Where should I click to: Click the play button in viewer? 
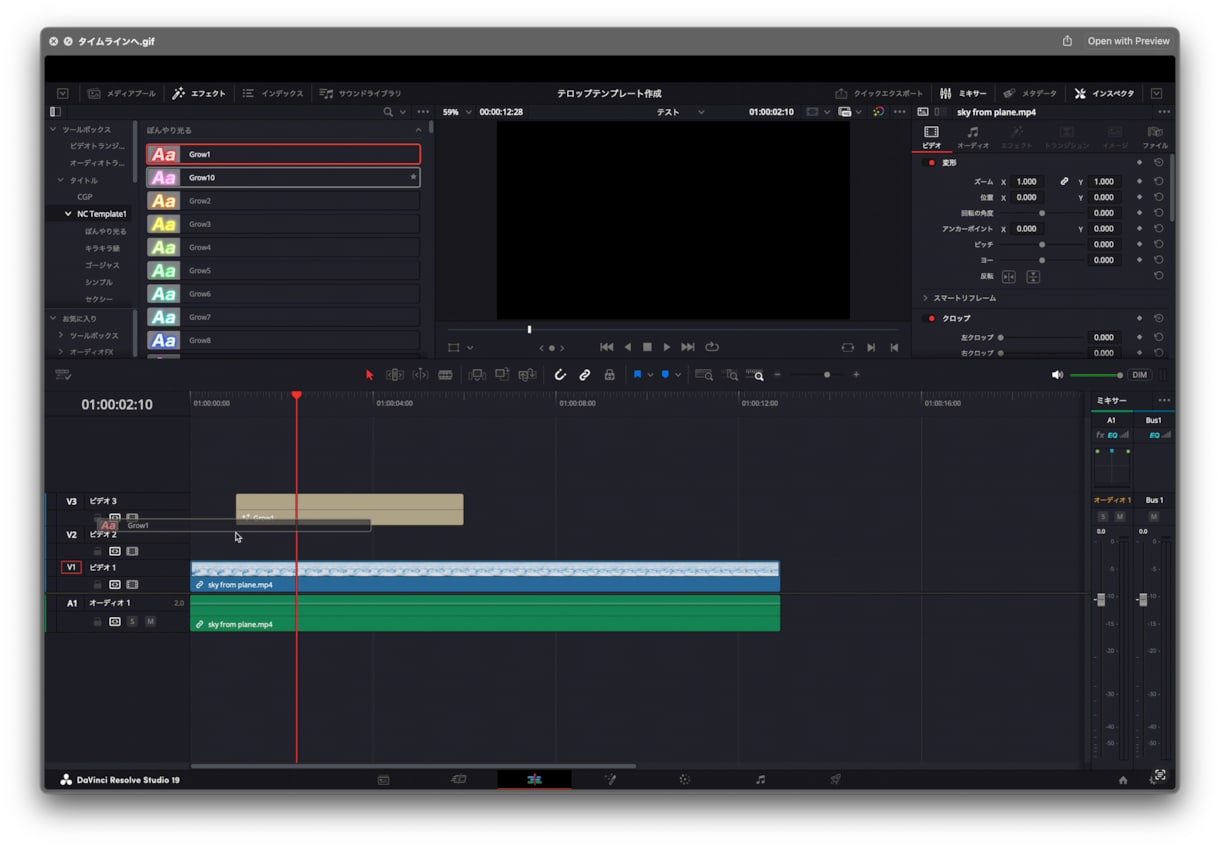(x=667, y=347)
